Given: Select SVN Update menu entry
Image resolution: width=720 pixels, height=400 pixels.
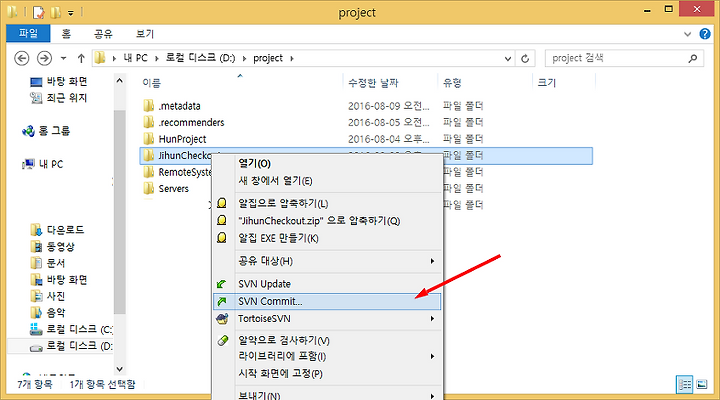Looking at the screenshot, I should tap(327, 284).
